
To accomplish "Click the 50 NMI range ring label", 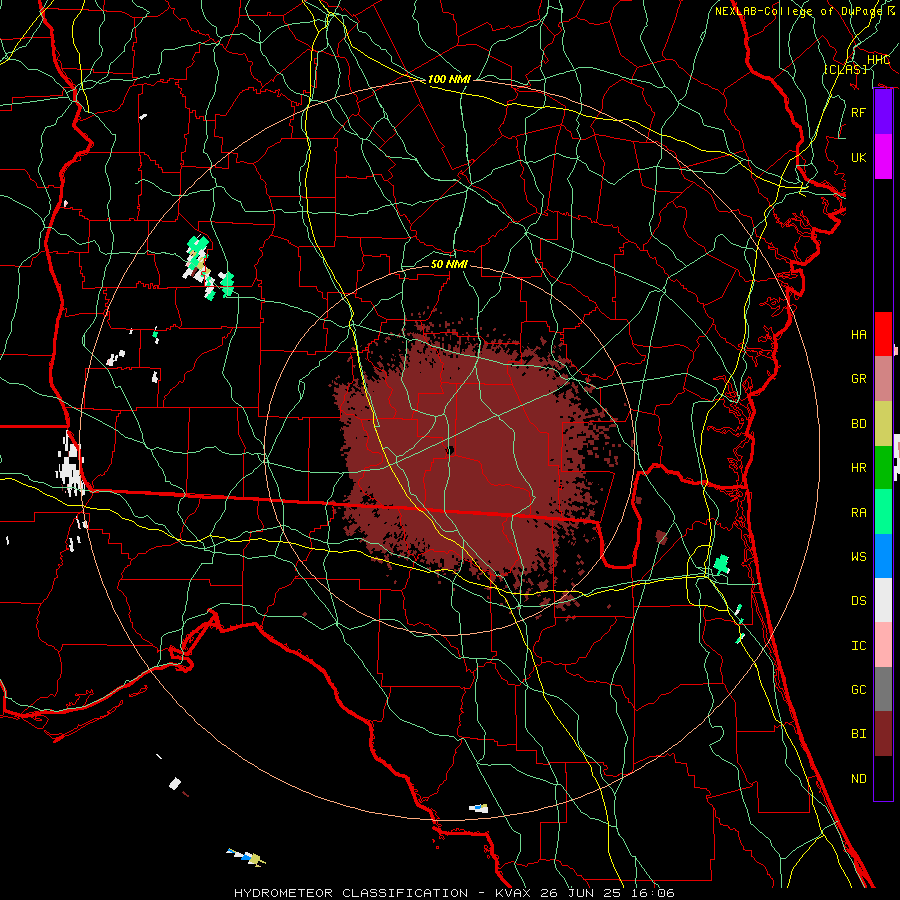I will [449, 264].
